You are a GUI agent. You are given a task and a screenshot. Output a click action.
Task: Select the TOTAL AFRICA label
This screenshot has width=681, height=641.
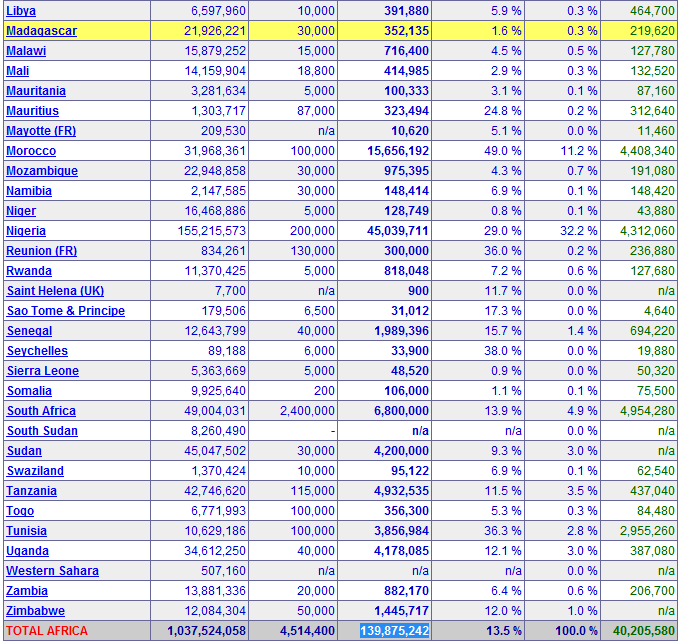click(47, 630)
